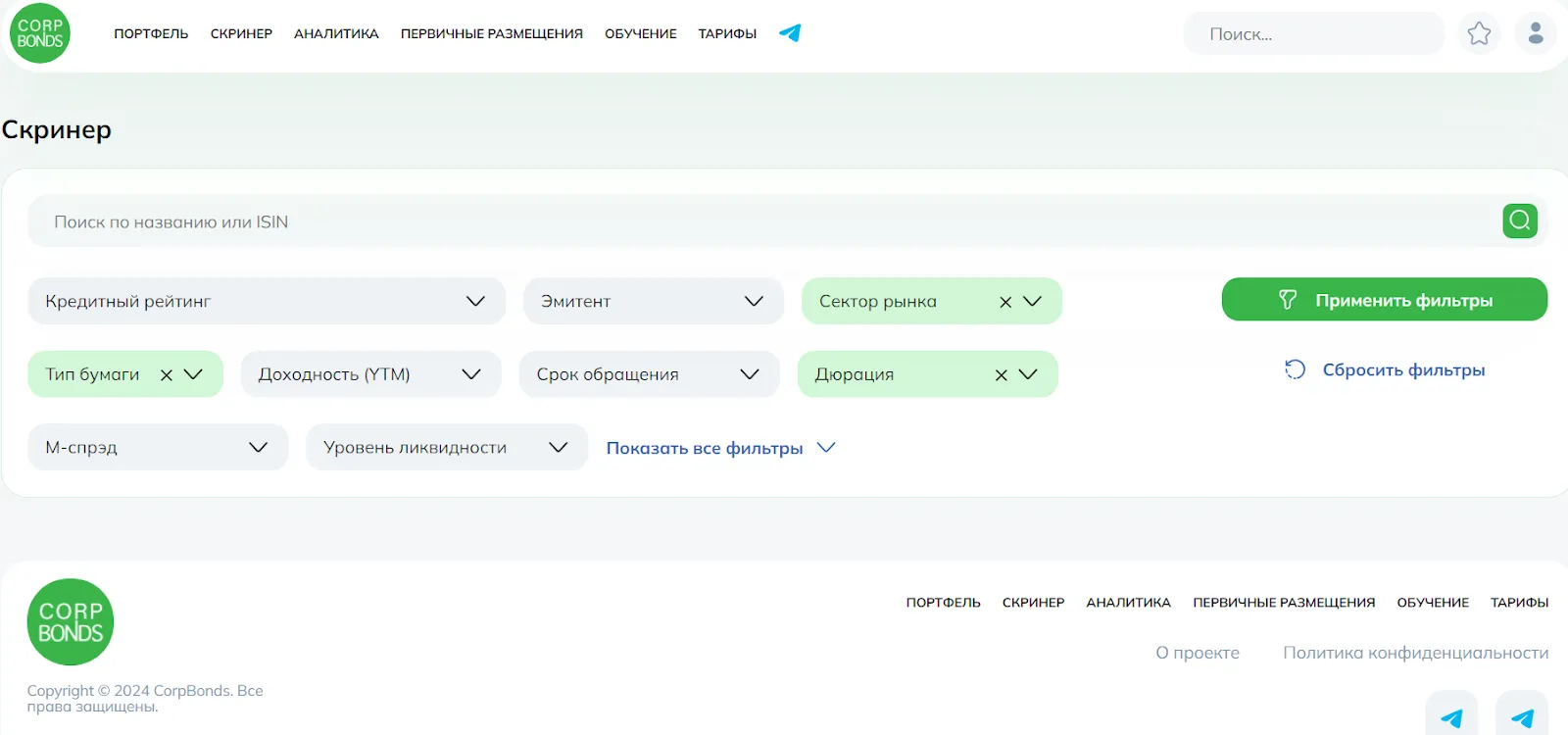Click АНАЛИТИКА in the footer menu
1568x735 pixels.
click(1129, 603)
